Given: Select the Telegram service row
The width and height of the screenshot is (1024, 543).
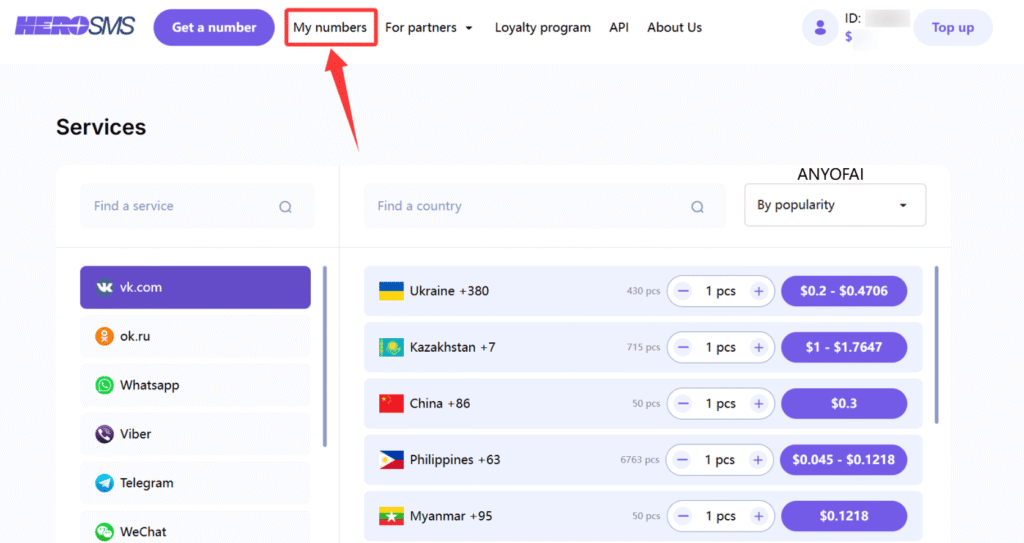Looking at the screenshot, I should click(195, 483).
